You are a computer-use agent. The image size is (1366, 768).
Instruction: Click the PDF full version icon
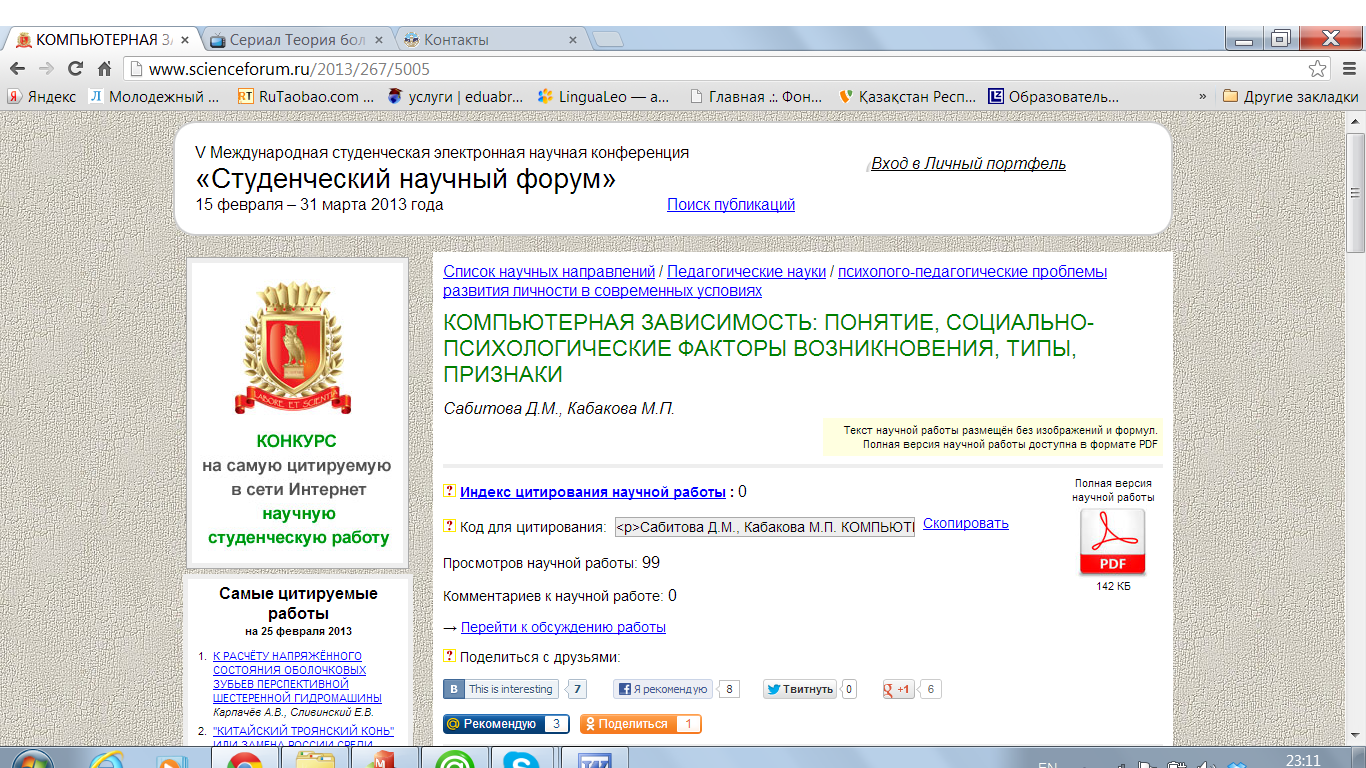[x=1112, y=542]
